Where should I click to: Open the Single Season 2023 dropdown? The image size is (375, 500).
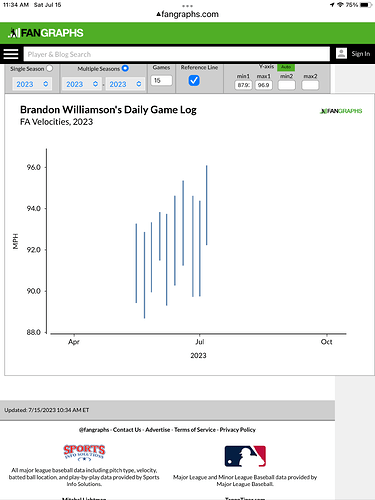click(x=32, y=84)
